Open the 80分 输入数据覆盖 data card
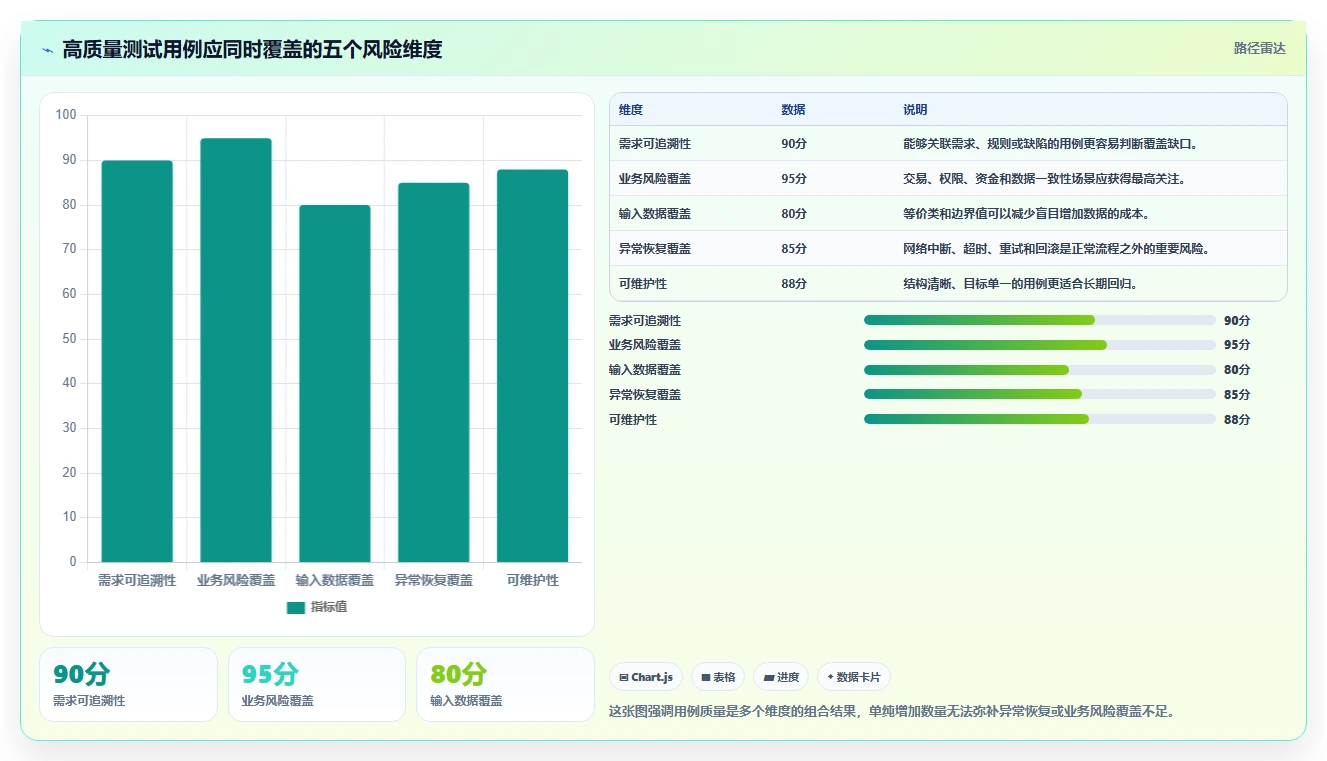1327x761 pixels. click(x=505, y=684)
